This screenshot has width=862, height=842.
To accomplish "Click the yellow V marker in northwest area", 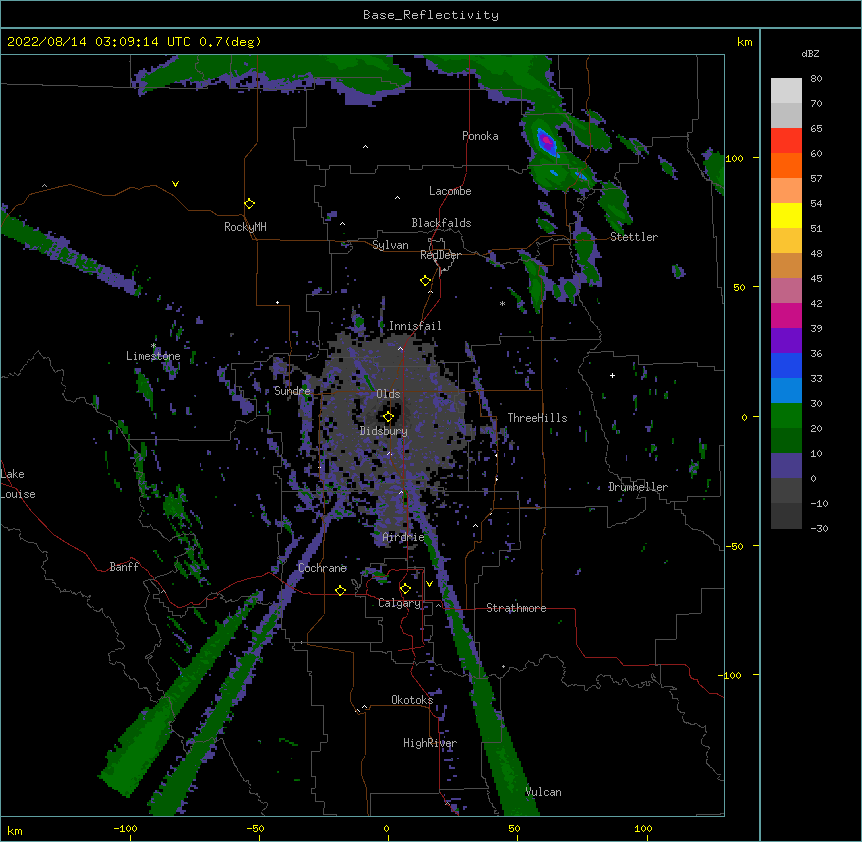I will 175,184.
